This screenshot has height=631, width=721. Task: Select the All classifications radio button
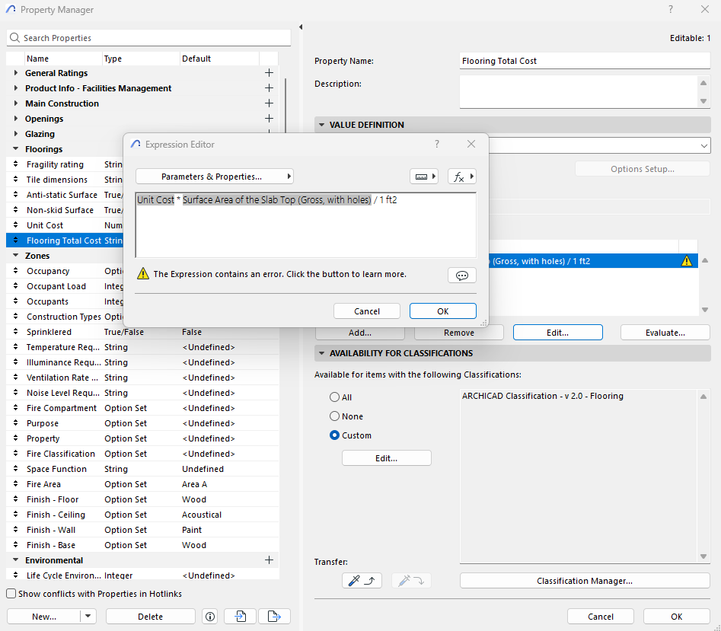coord(334,397)
